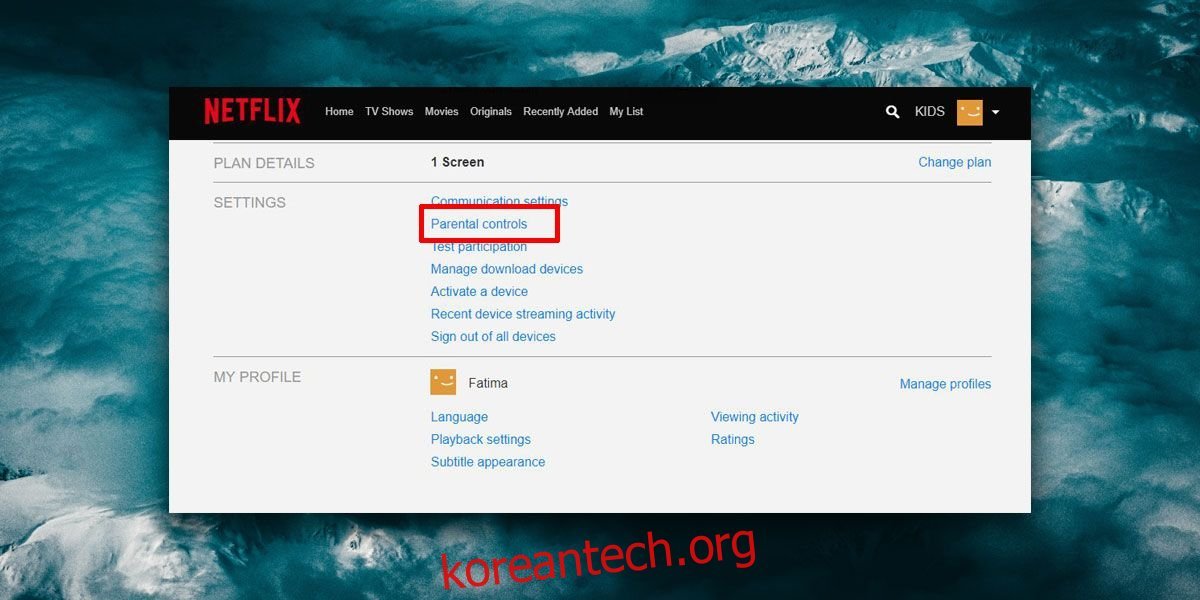Go to Home in navigation
The height and width of the screenshot is (600, 1200).
click(x=339, y=112)
